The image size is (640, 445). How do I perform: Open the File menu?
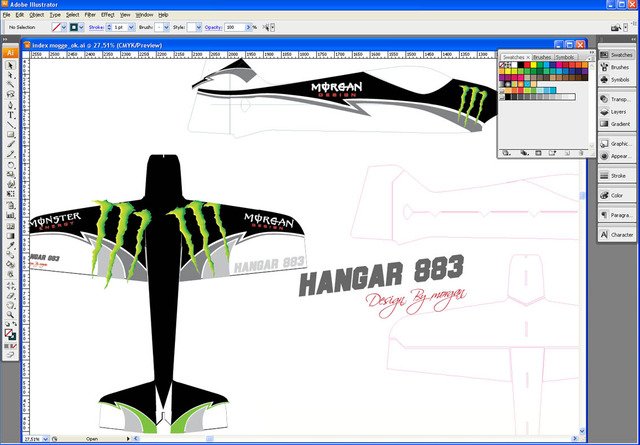coord(6,15)
